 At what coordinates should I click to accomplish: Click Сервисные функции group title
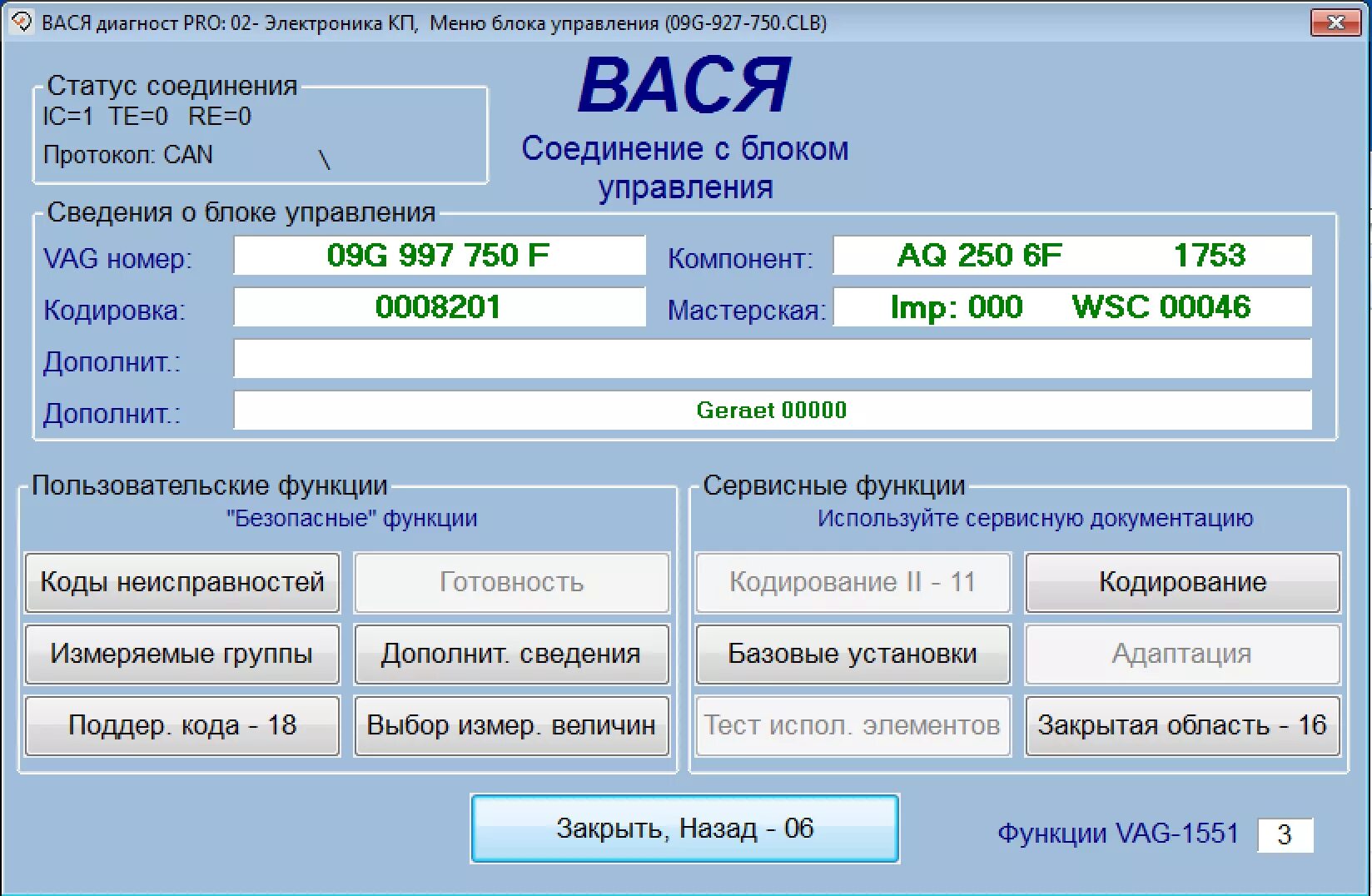pyautogui.click(x=834, y=485)
